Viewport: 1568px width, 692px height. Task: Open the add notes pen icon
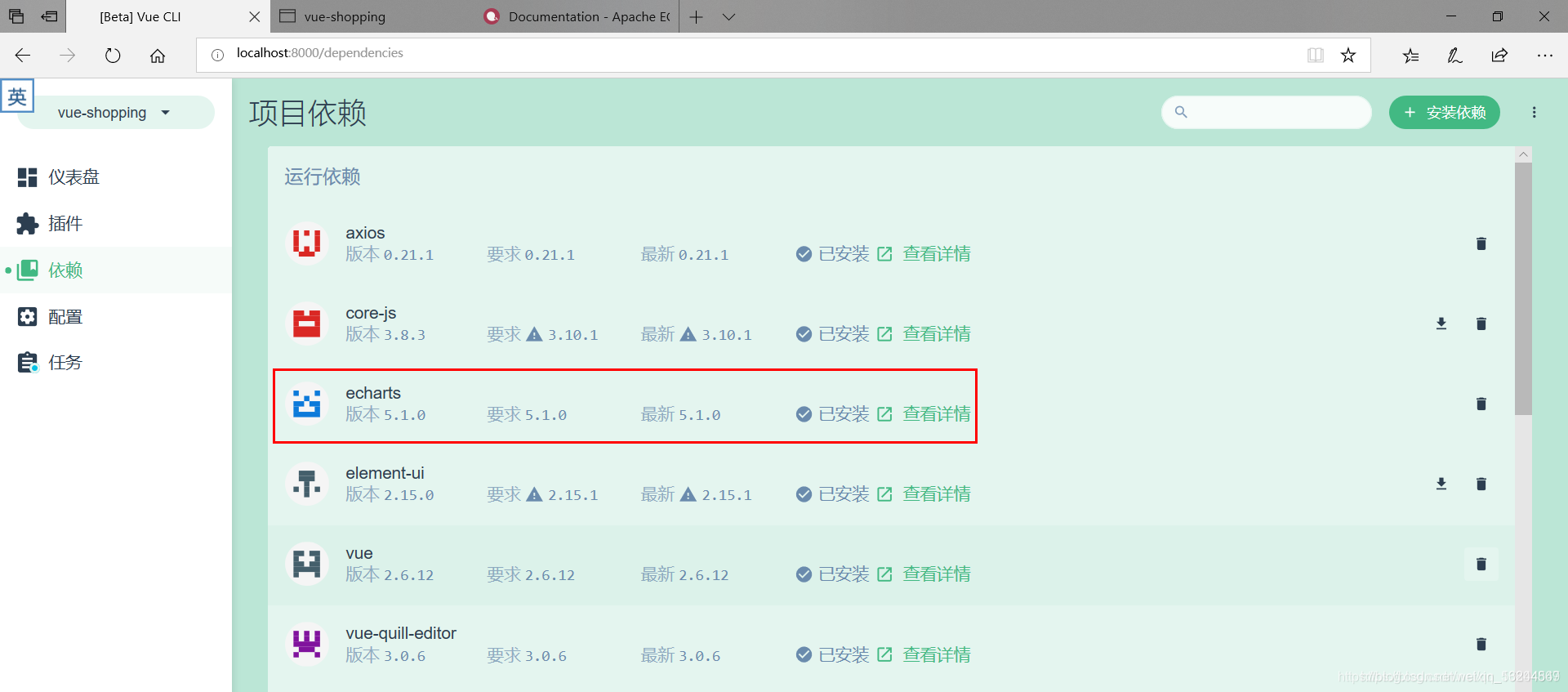1454,56
